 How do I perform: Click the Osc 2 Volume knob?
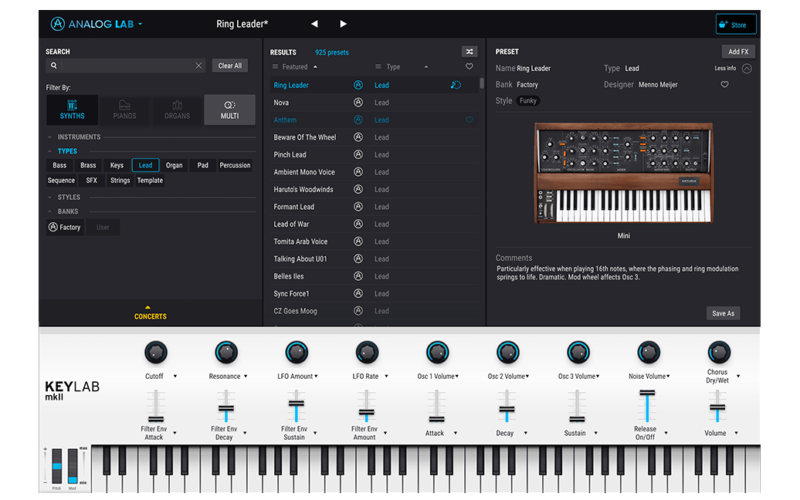[508, 353]
